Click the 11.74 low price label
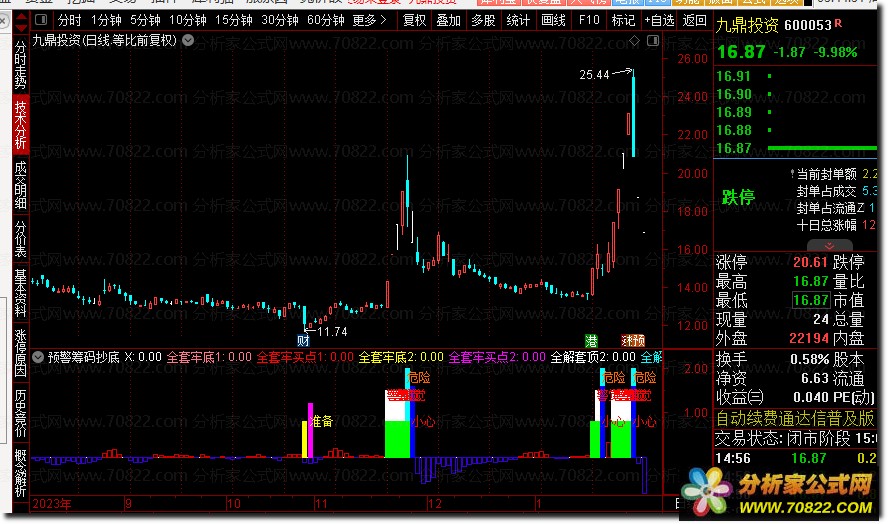 point(332,332)
